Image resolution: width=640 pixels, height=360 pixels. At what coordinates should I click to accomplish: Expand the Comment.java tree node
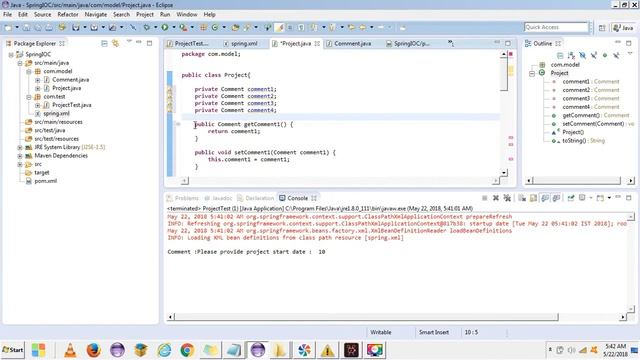tap(38, 80)
